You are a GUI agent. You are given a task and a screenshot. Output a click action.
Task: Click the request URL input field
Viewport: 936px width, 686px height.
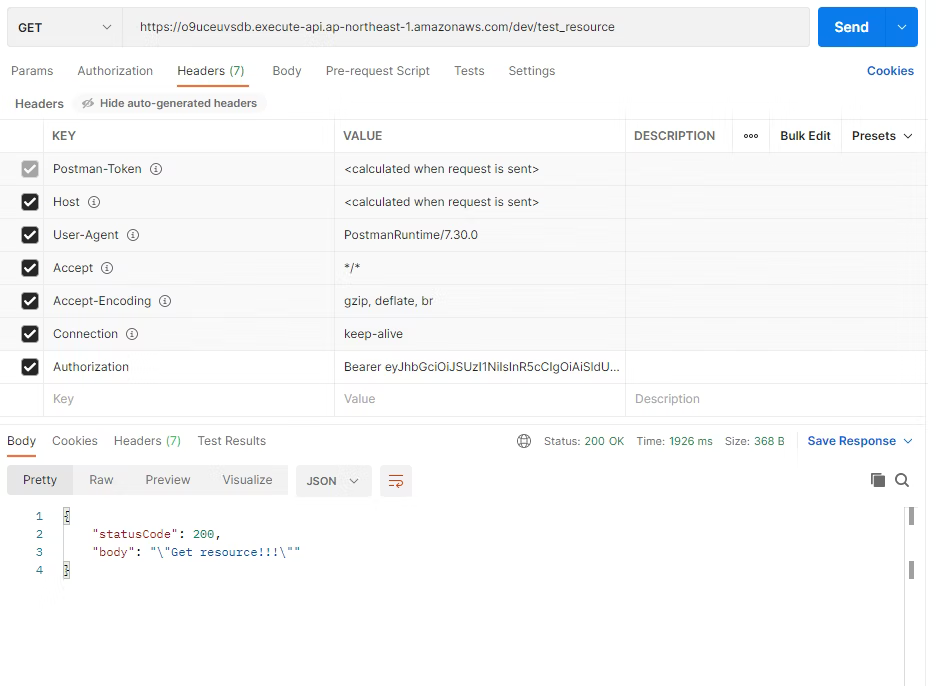[466, 27]
